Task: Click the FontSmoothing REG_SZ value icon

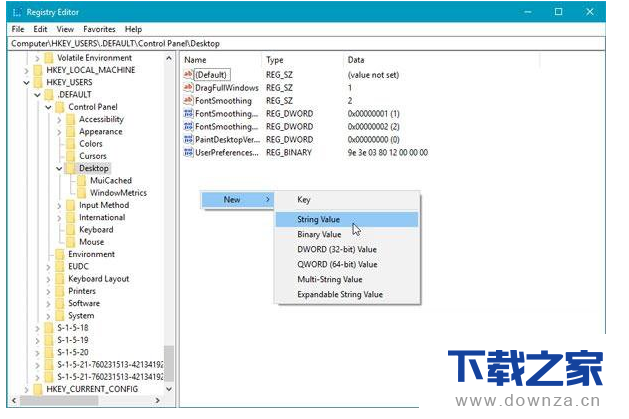Action: [x=188, y=100]
